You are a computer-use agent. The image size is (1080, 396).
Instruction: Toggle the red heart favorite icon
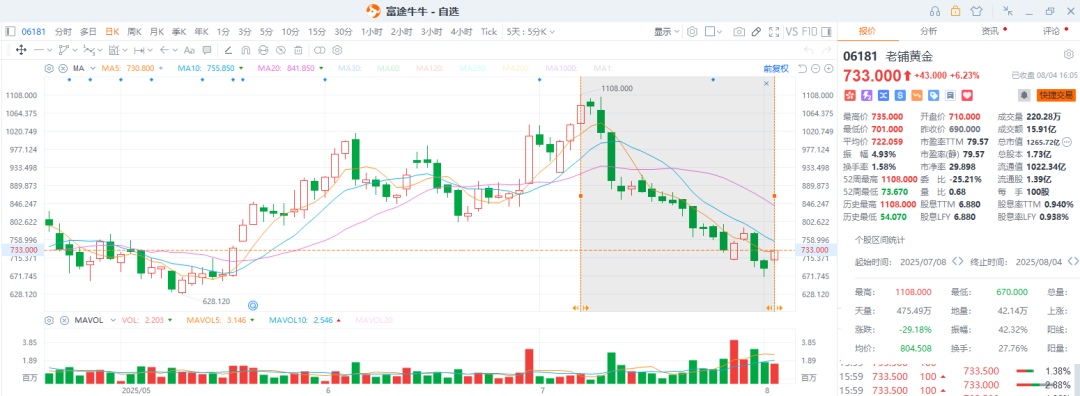coord(966,94)
